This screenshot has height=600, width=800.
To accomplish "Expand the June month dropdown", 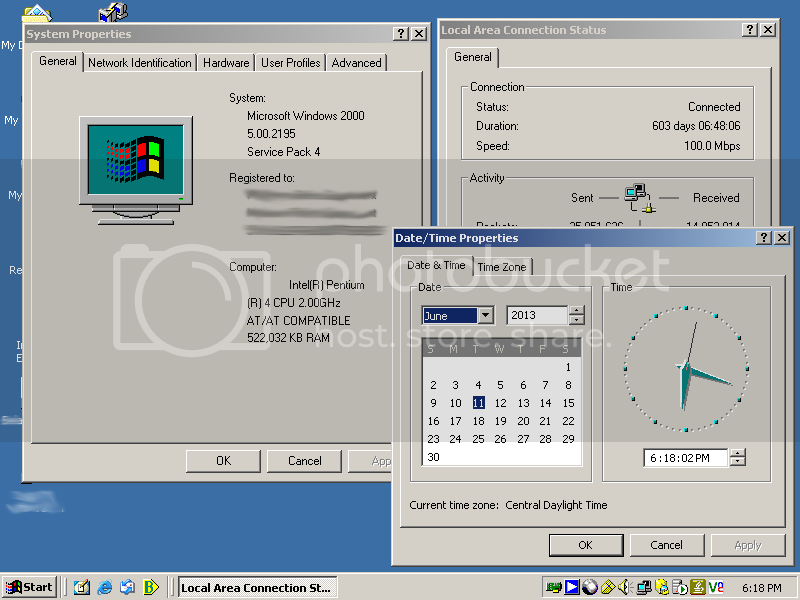I will tap(486, 315).
